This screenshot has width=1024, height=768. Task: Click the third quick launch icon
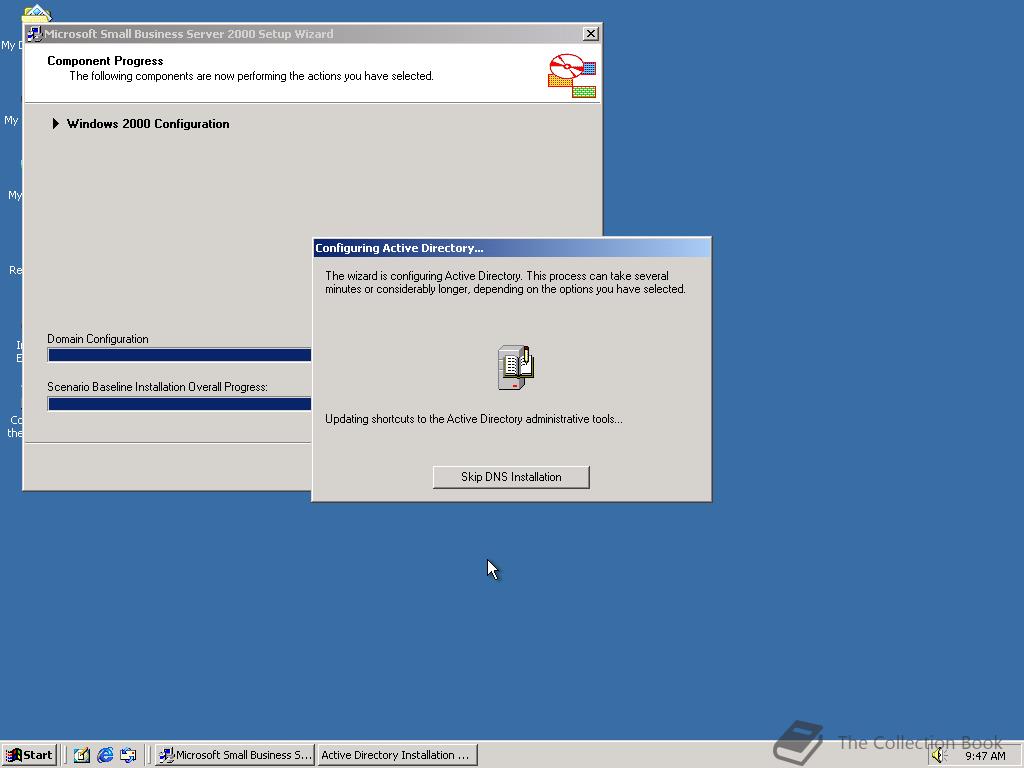click(x=128, y=755)
